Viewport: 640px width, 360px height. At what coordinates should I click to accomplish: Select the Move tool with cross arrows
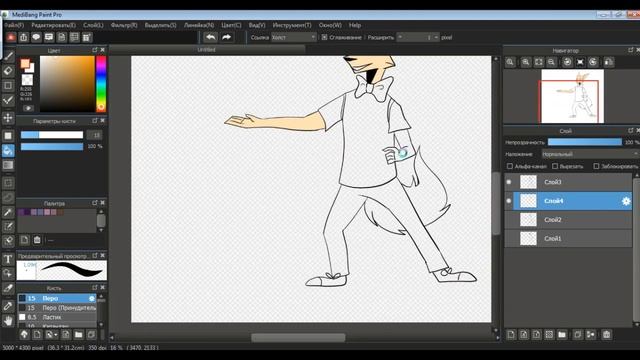[8, 118]
